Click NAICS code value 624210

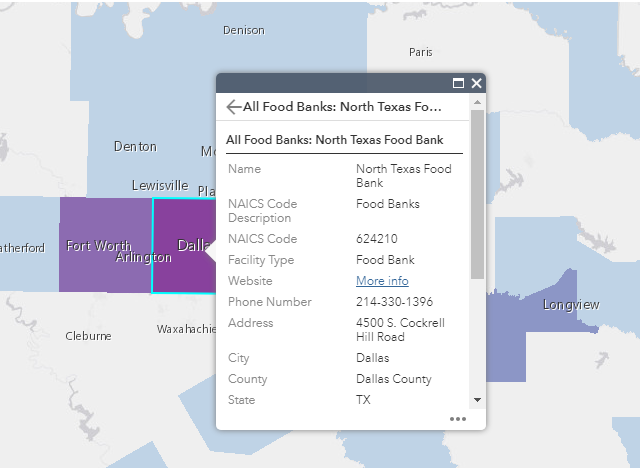point(376,239)
